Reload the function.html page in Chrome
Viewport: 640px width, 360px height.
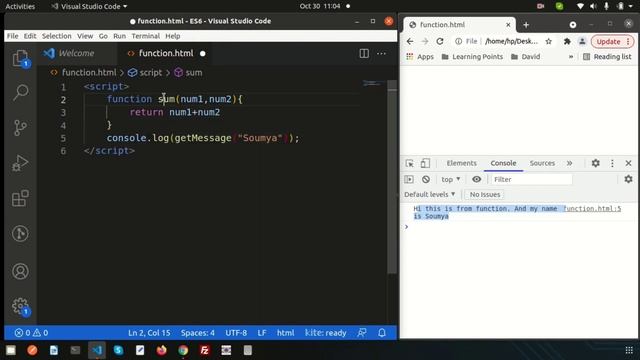click(440, 41)
